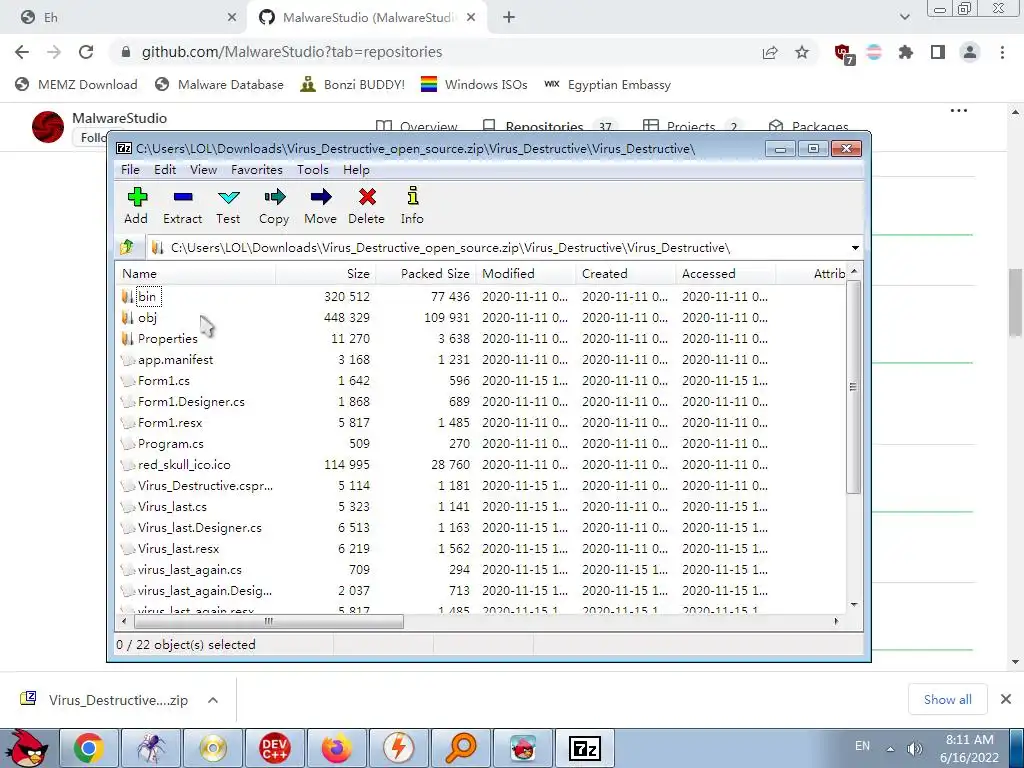Sort by Modified column header
Screen dimensions: 1024x768
coord(526,274)
